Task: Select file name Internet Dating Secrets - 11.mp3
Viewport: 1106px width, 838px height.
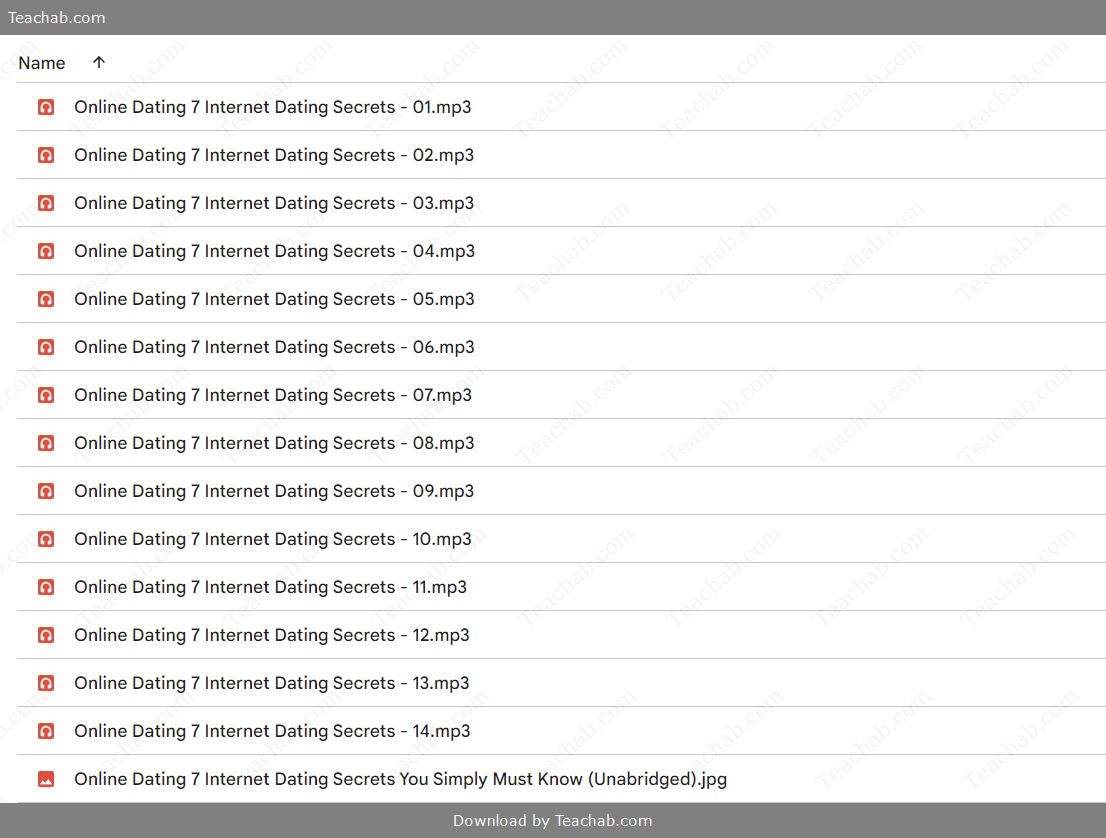Action: coord(270,587)
